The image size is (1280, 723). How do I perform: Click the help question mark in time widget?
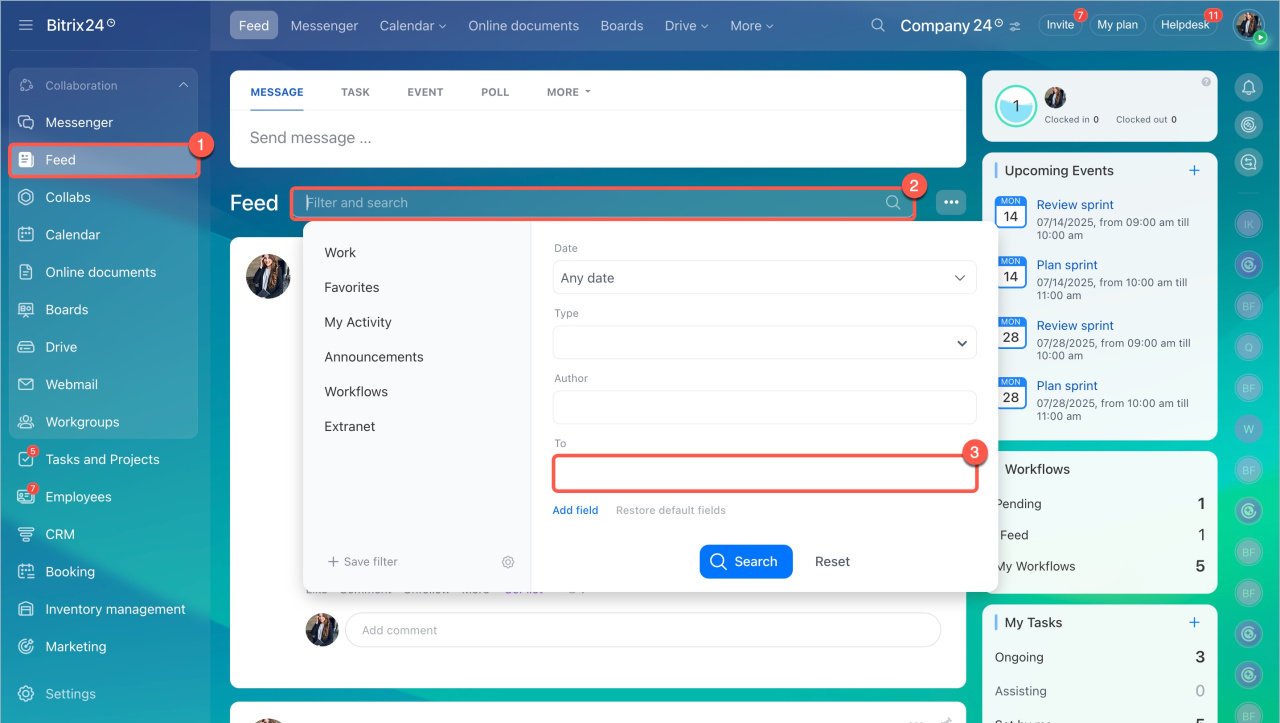(1206, 82)
